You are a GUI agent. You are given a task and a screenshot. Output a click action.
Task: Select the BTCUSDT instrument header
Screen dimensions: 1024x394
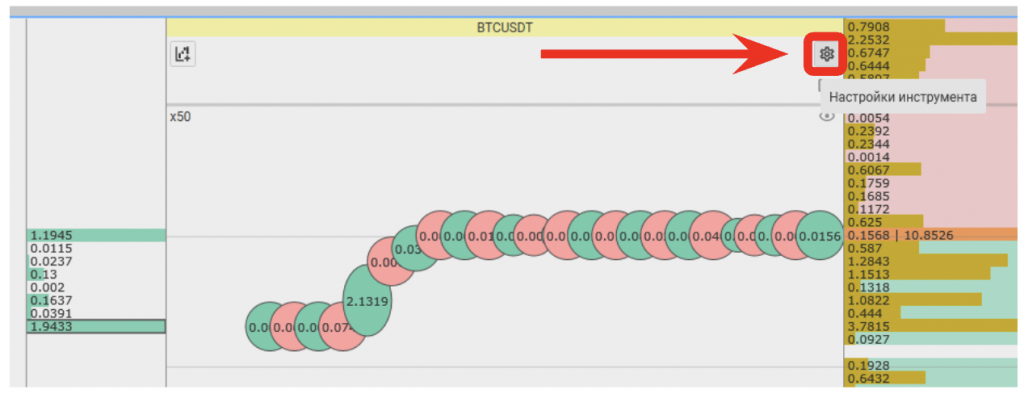pos(505,28)
